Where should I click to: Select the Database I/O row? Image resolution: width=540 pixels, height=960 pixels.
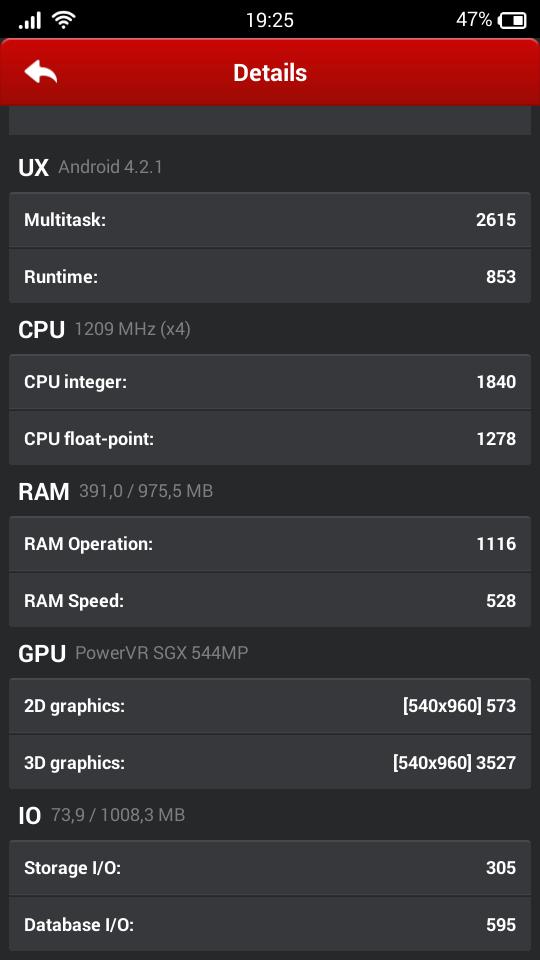[270, 924]
